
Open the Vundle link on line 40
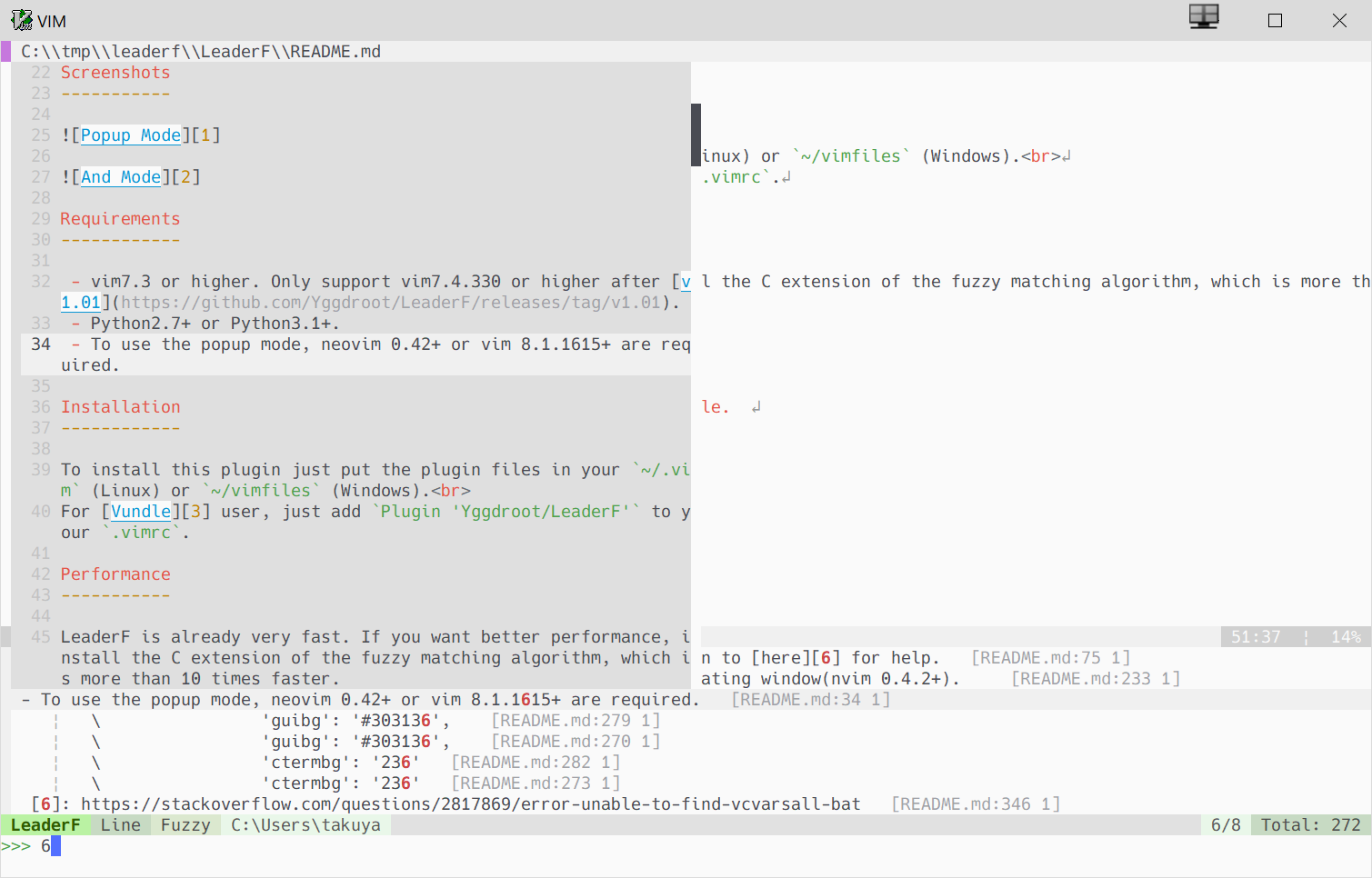(x=141, y=511)
